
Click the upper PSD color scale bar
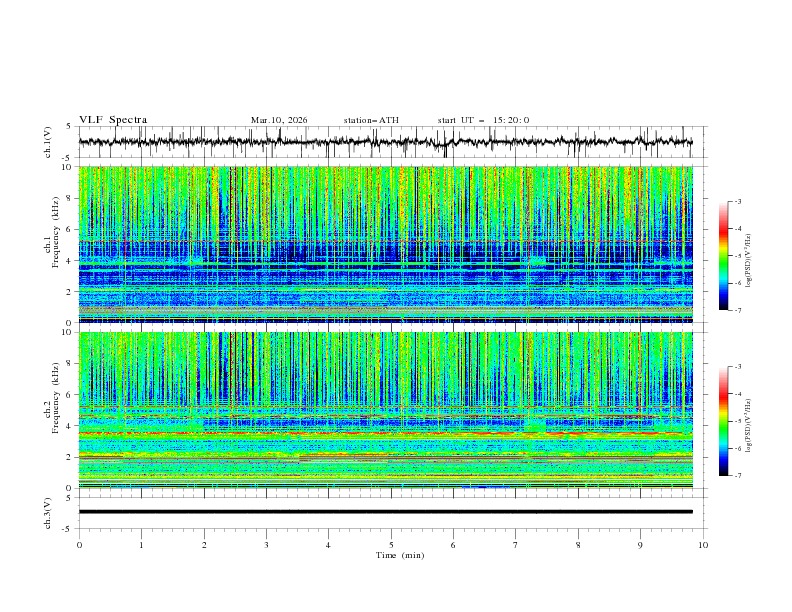click(x=723, y=256)
